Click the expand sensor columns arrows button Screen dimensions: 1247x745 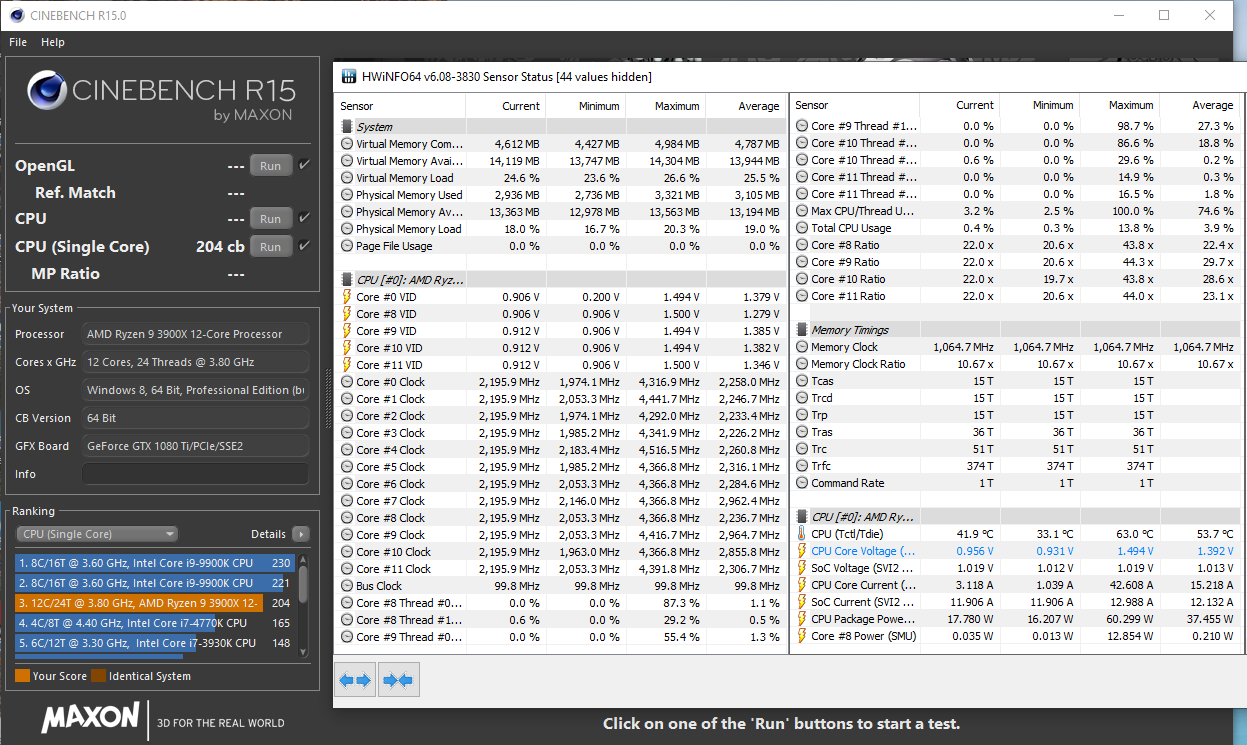click(x=355, y=680)
